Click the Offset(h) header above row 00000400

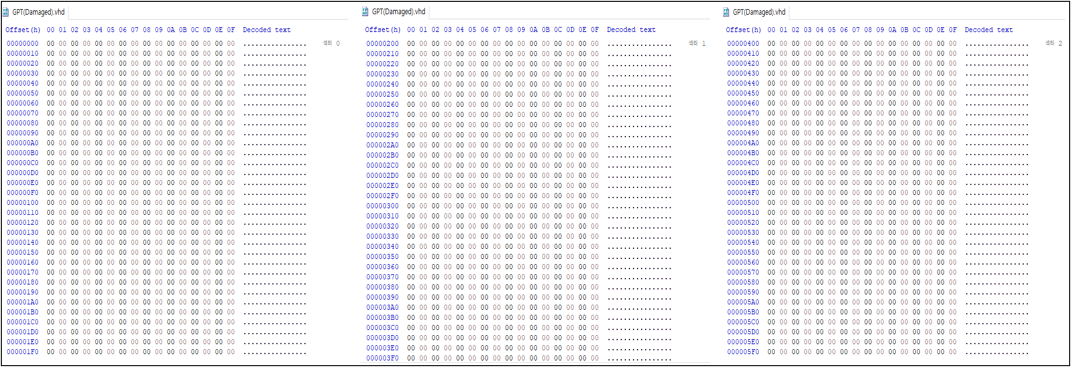coord(743,30)
